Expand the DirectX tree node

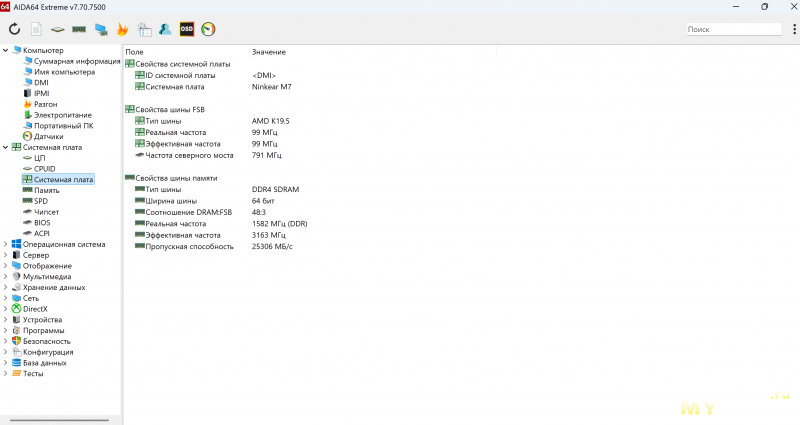tap(6, 309)
